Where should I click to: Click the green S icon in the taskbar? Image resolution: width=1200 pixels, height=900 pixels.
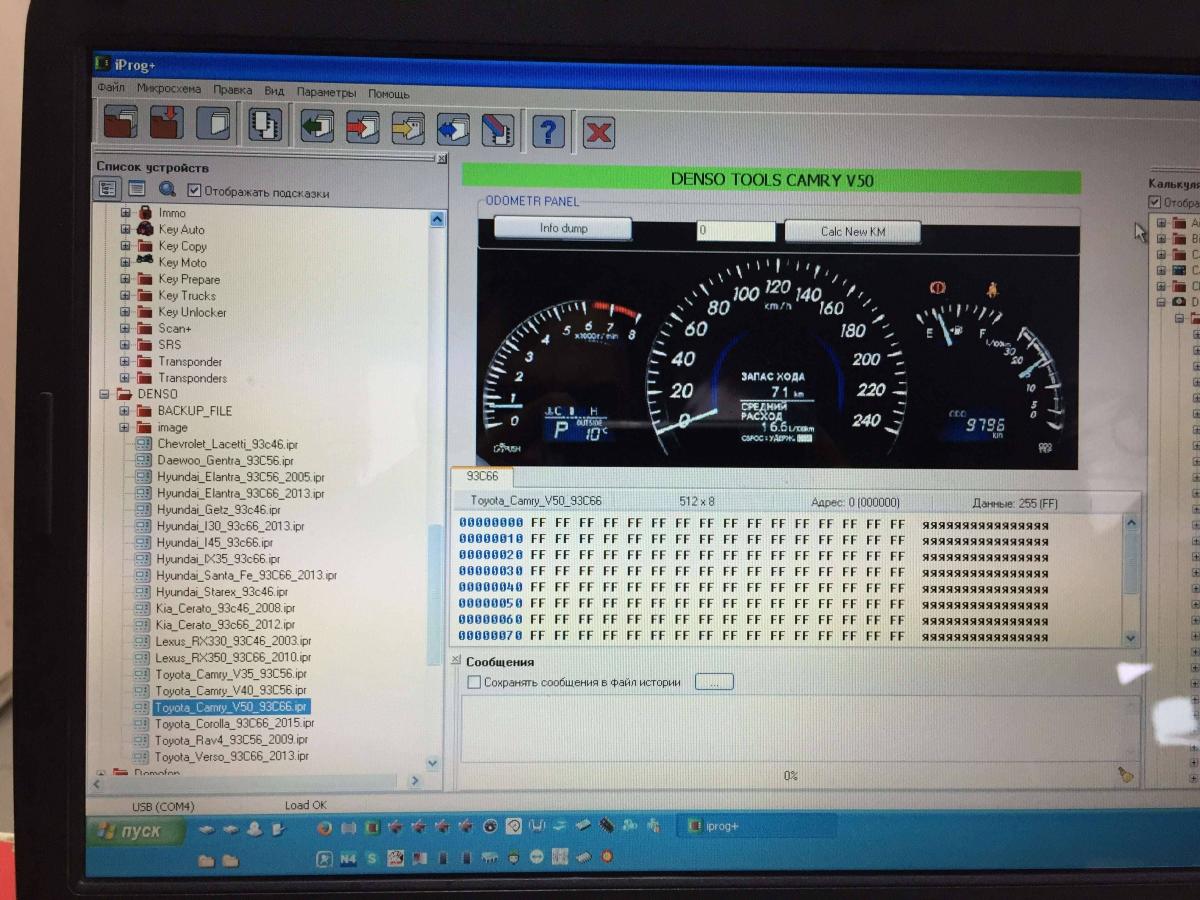point(371,858)
